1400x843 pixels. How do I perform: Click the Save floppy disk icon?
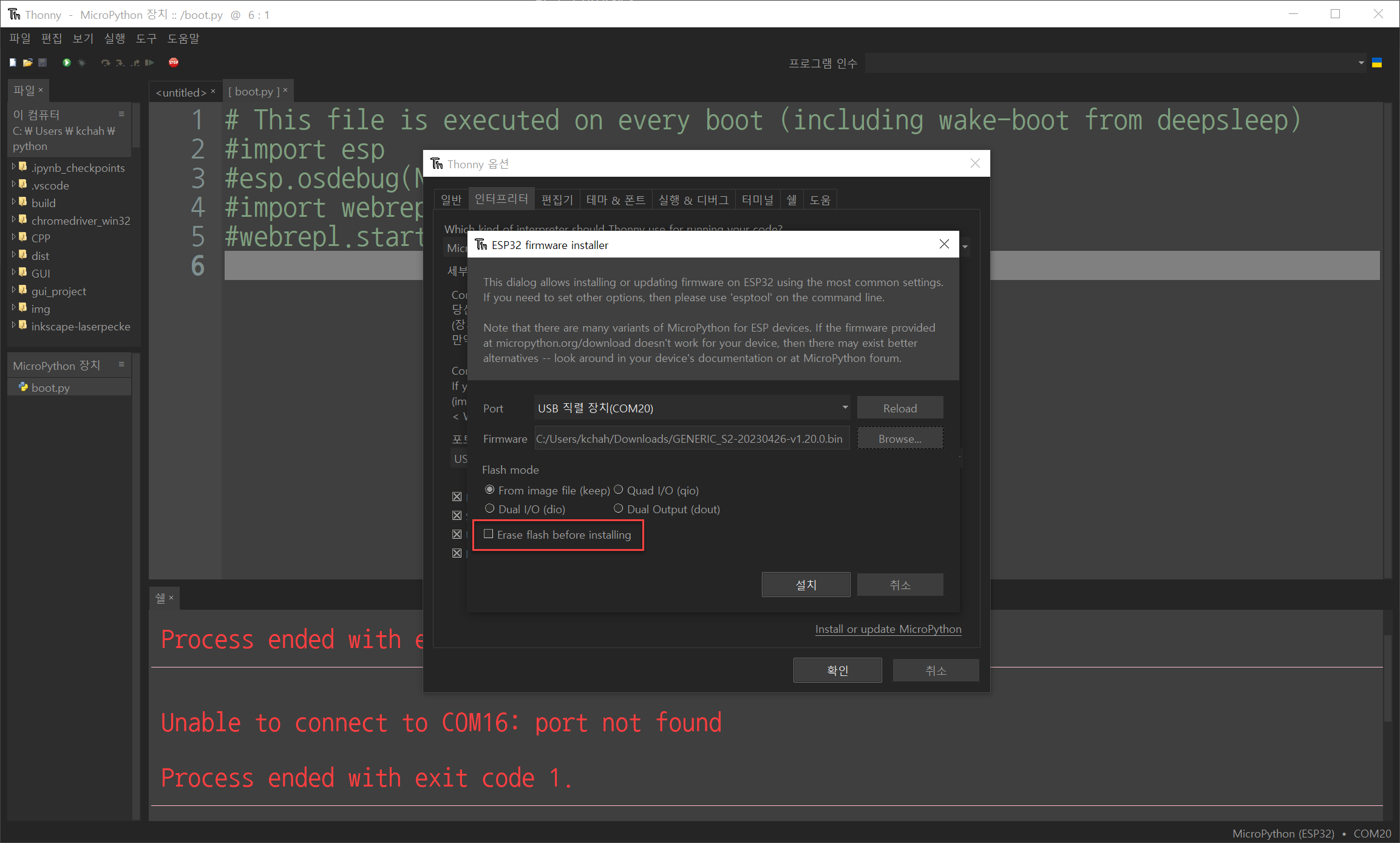pyautogui.click(x=42, y=63)
